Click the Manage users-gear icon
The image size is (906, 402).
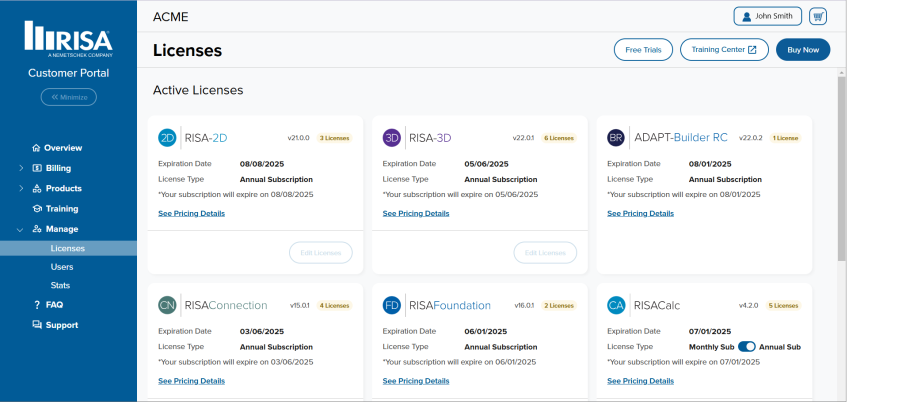(x=37, y=229)
